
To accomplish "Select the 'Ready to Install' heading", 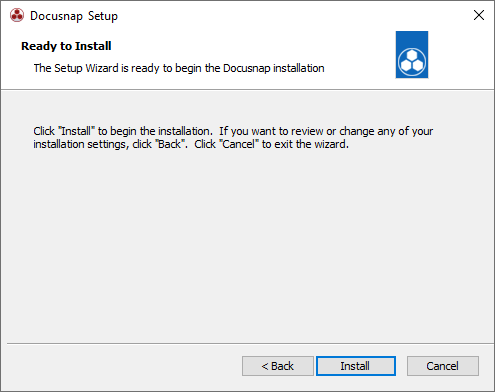I will coord(66,46).
